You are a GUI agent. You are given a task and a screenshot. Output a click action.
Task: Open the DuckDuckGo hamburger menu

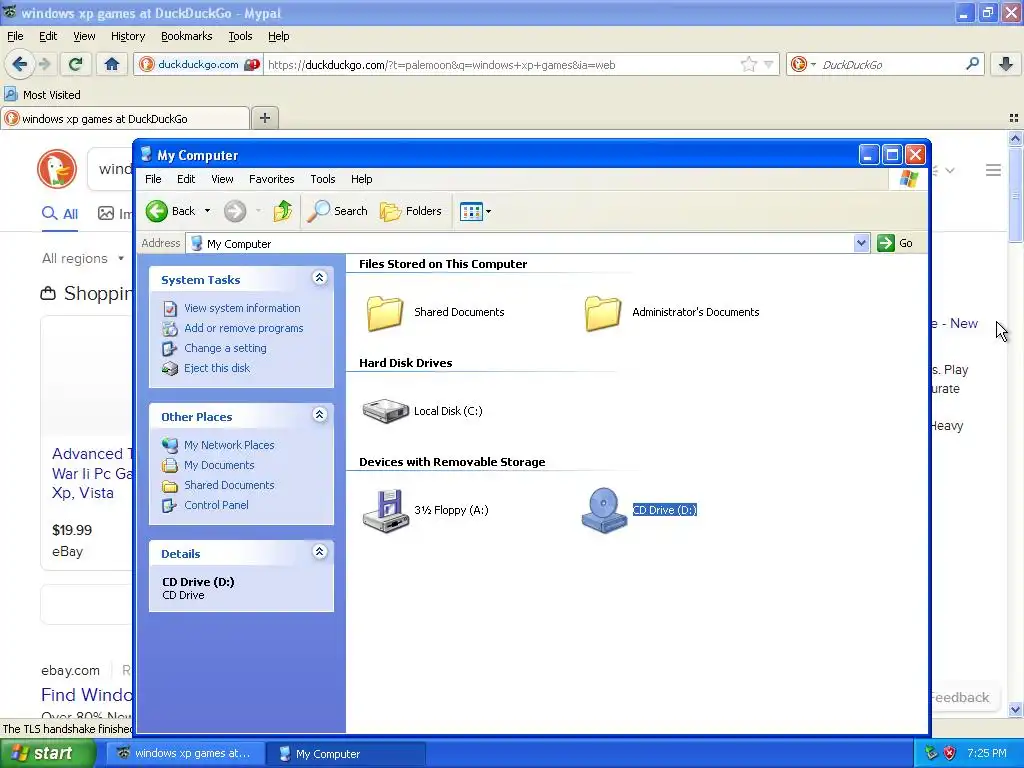tap(993, 170)
